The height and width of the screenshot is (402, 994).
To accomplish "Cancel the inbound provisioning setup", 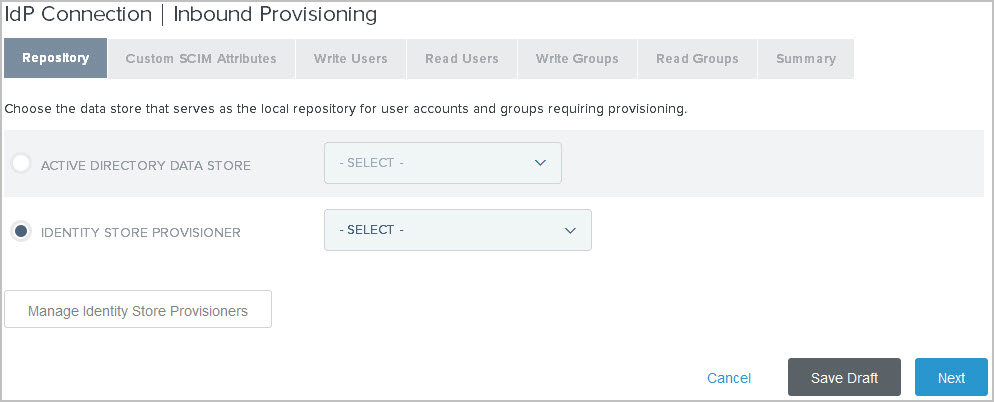I will pos(729,378).
